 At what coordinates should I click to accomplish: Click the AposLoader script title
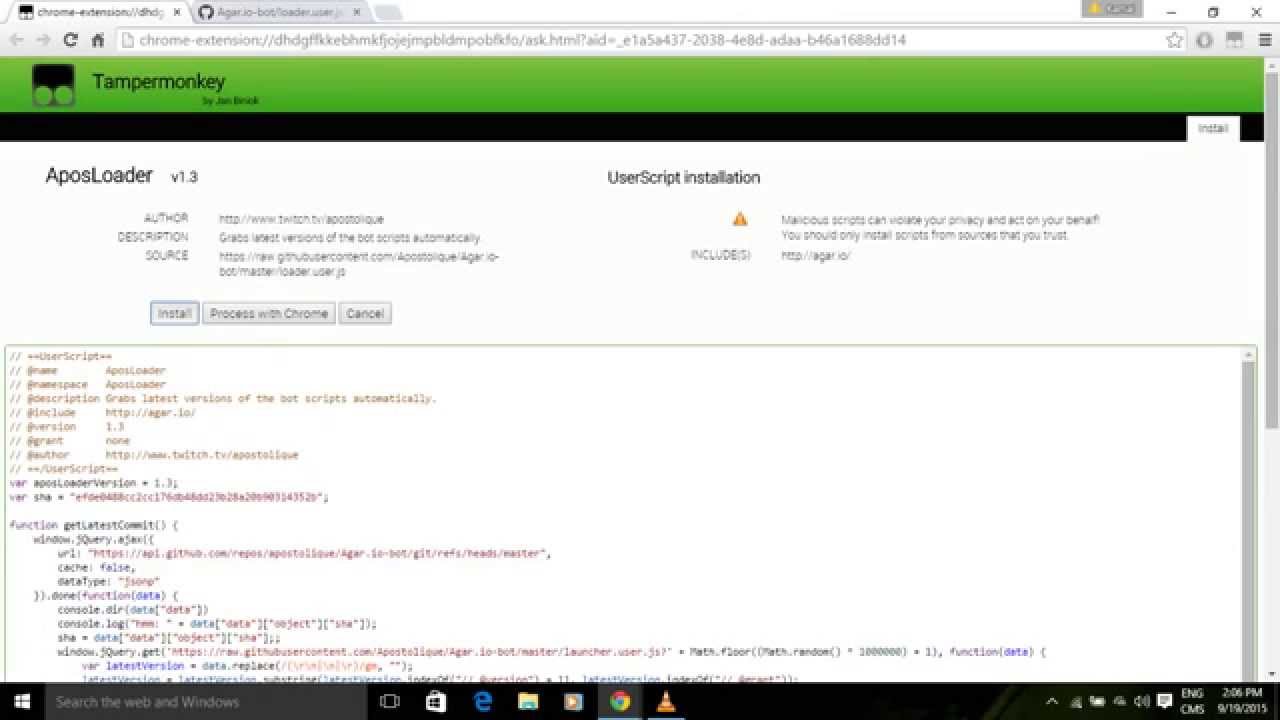click(x=99, y=176)
